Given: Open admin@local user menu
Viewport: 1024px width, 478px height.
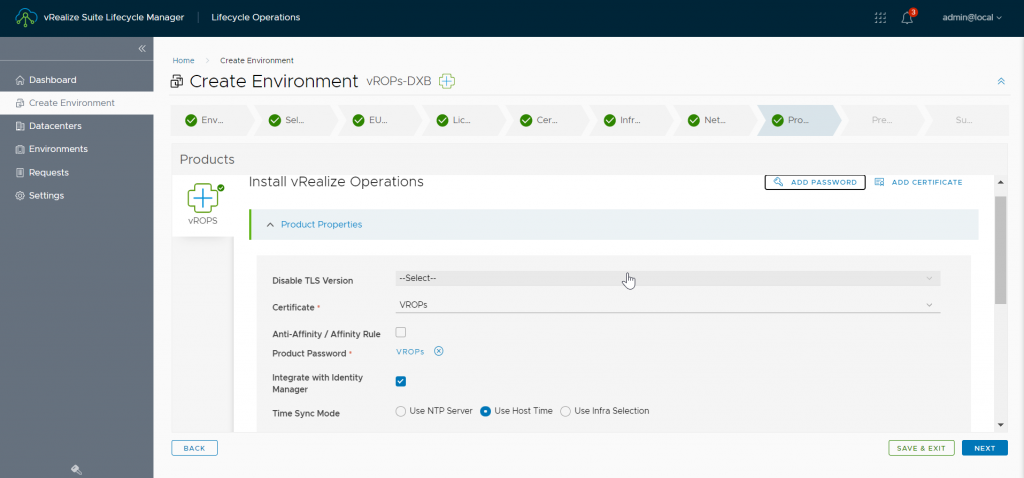Looking at the screenshot, I should 972,18.
